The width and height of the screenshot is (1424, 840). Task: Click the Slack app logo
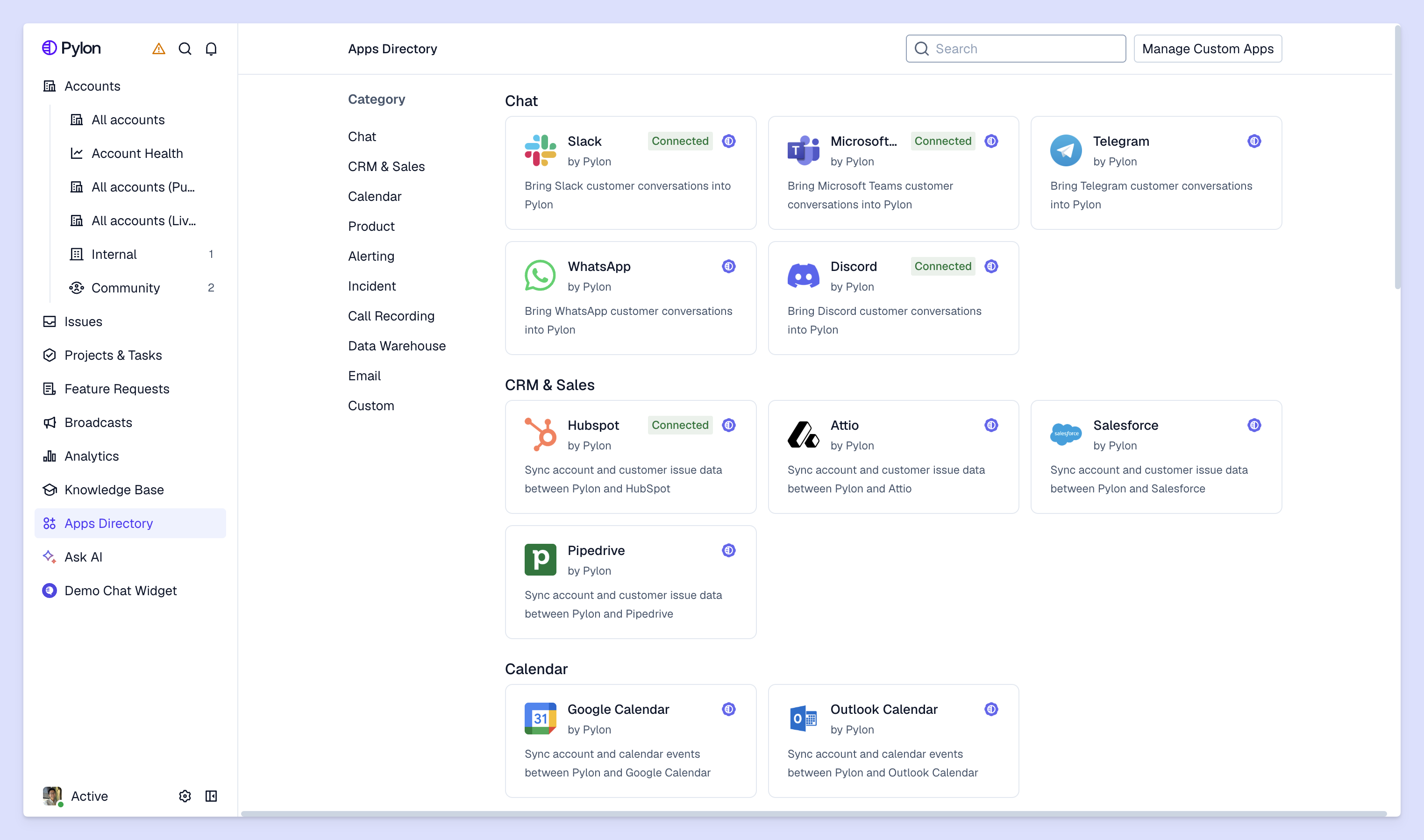tap(540, 150)
